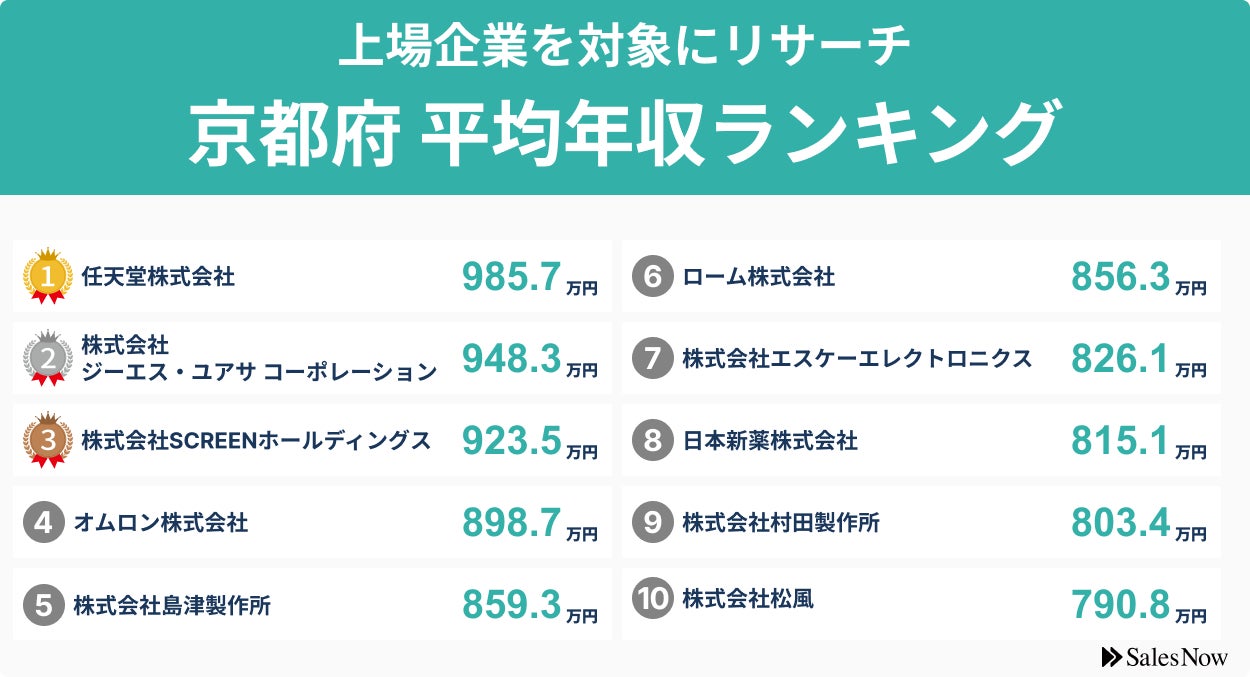The height and width of the screenshot is (677, 1250).
Task: Click the gold rank 1 medal icon
Action: [48, 274]
